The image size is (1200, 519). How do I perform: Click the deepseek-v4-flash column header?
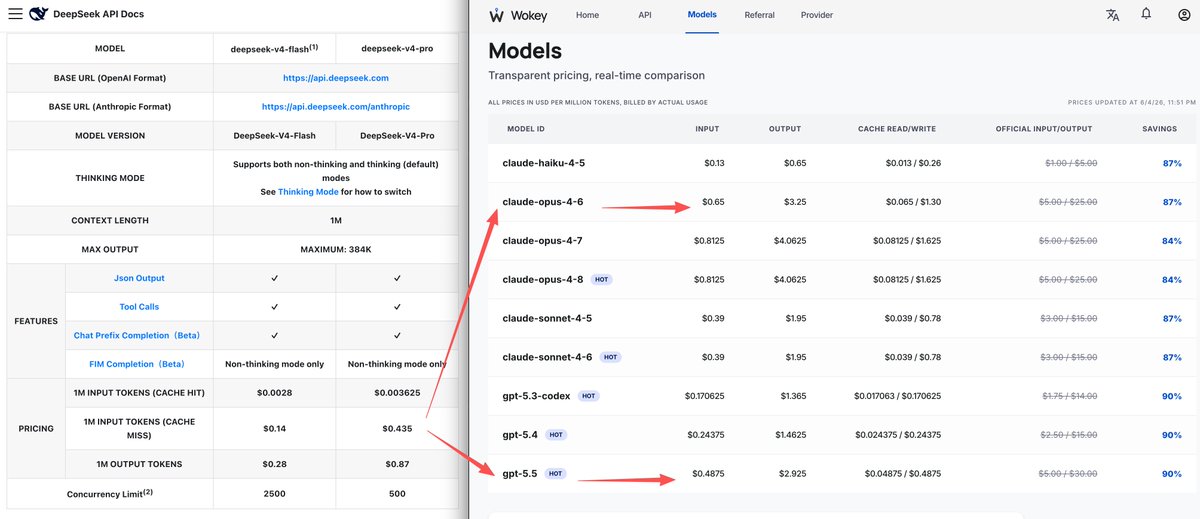point(274,48)
